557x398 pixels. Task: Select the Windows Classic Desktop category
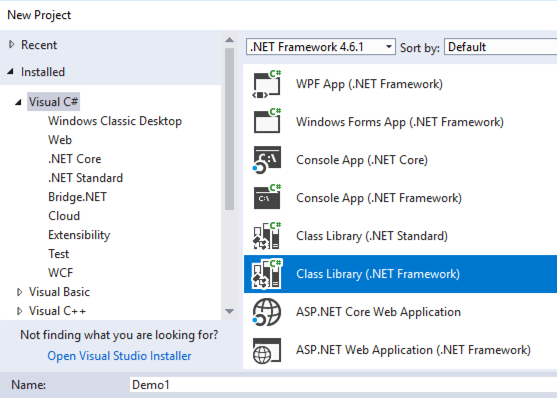click(115, 121)
